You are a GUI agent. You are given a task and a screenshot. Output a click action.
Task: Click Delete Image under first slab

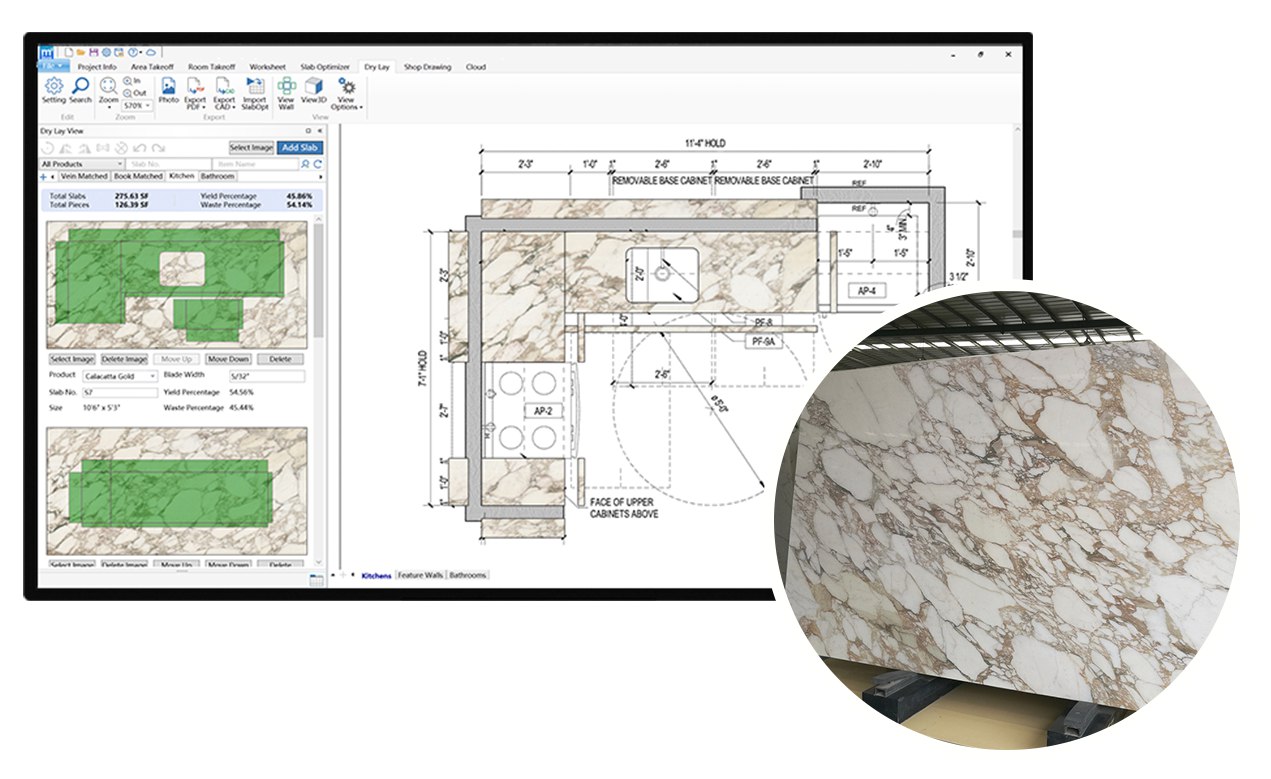pyautogui.click(x=124, y=359)
